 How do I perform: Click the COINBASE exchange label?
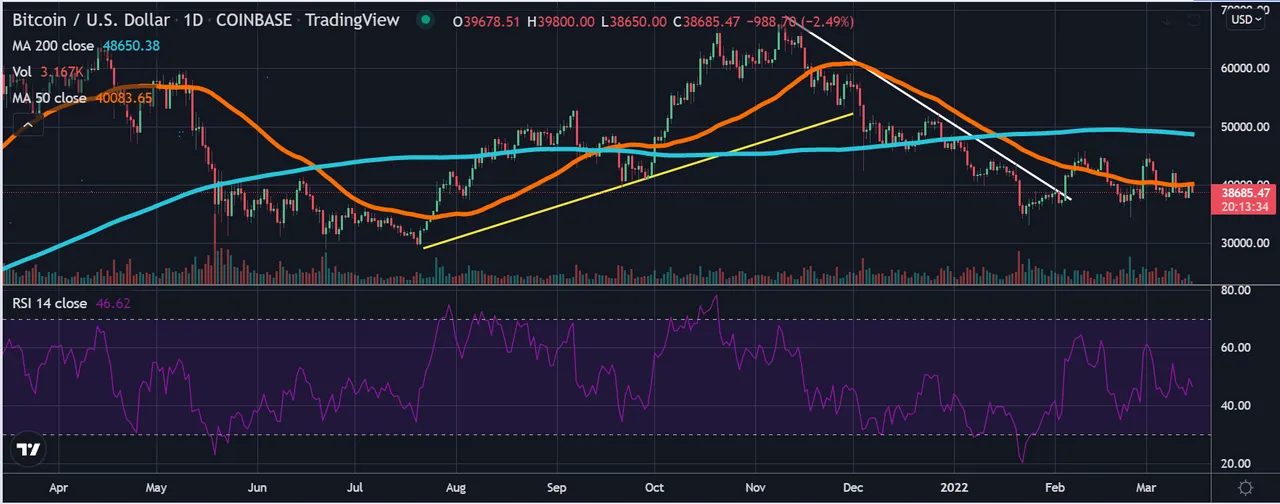click(x=253, y=20)
